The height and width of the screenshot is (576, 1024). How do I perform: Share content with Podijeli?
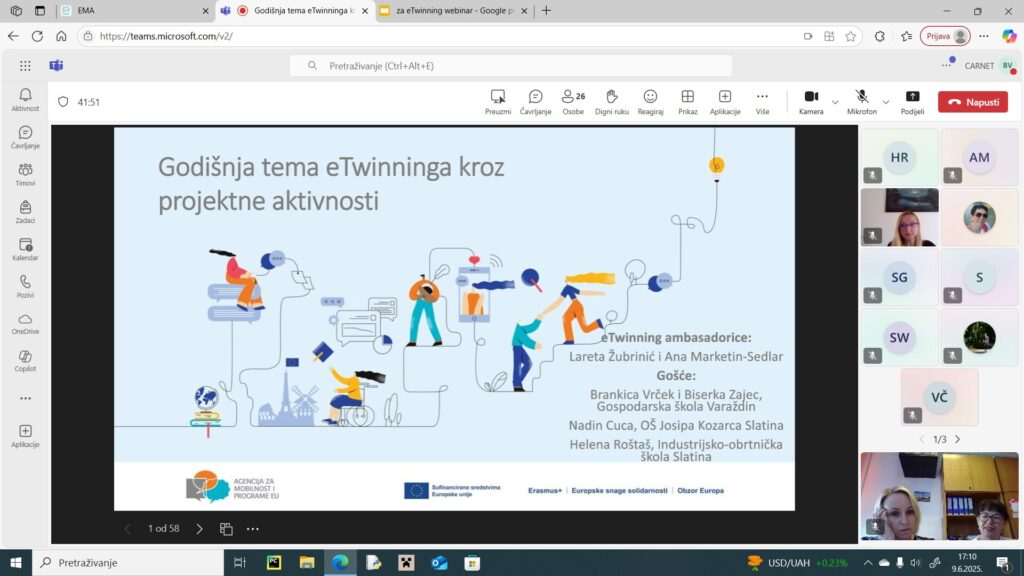pyautogui.click(x=912, y=102)
